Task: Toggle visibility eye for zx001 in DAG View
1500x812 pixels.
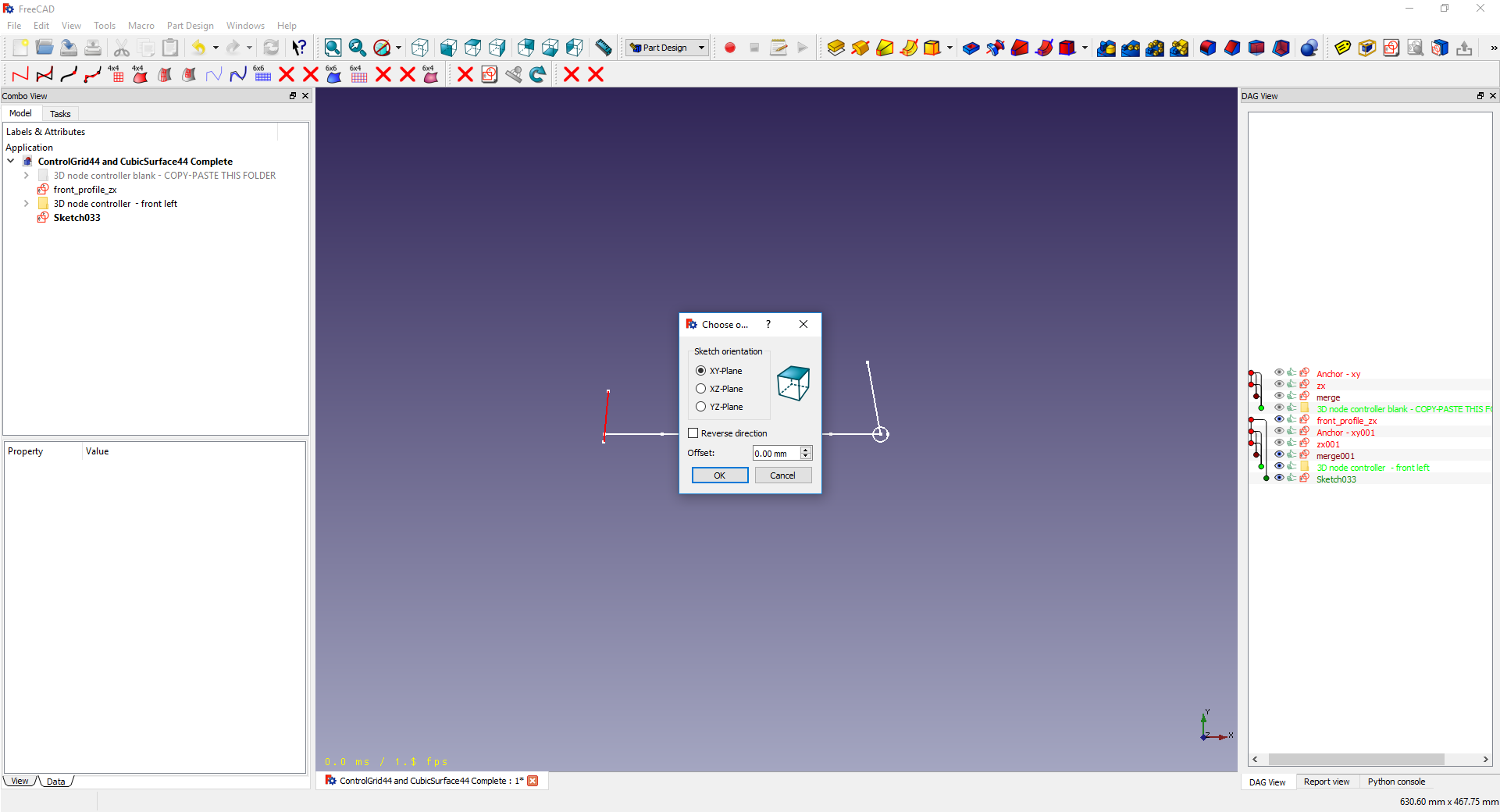Action: tap(1279, 443)
